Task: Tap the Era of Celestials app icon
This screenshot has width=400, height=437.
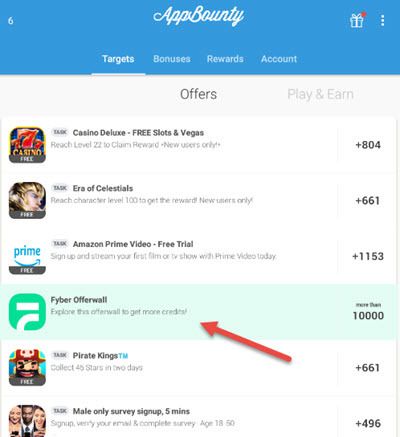Action: tap(27, 200)
